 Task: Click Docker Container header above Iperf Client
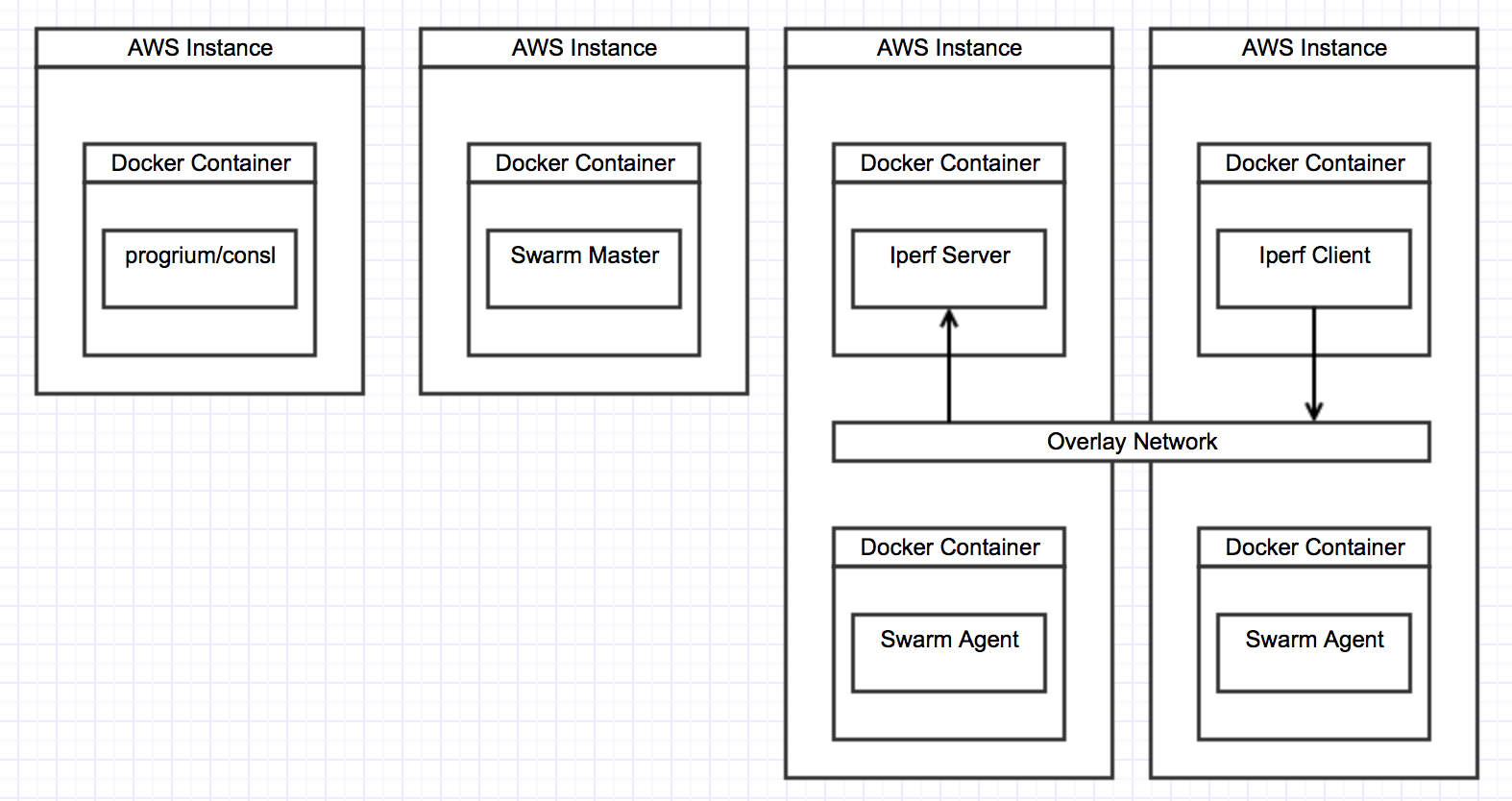(1314, 163)
